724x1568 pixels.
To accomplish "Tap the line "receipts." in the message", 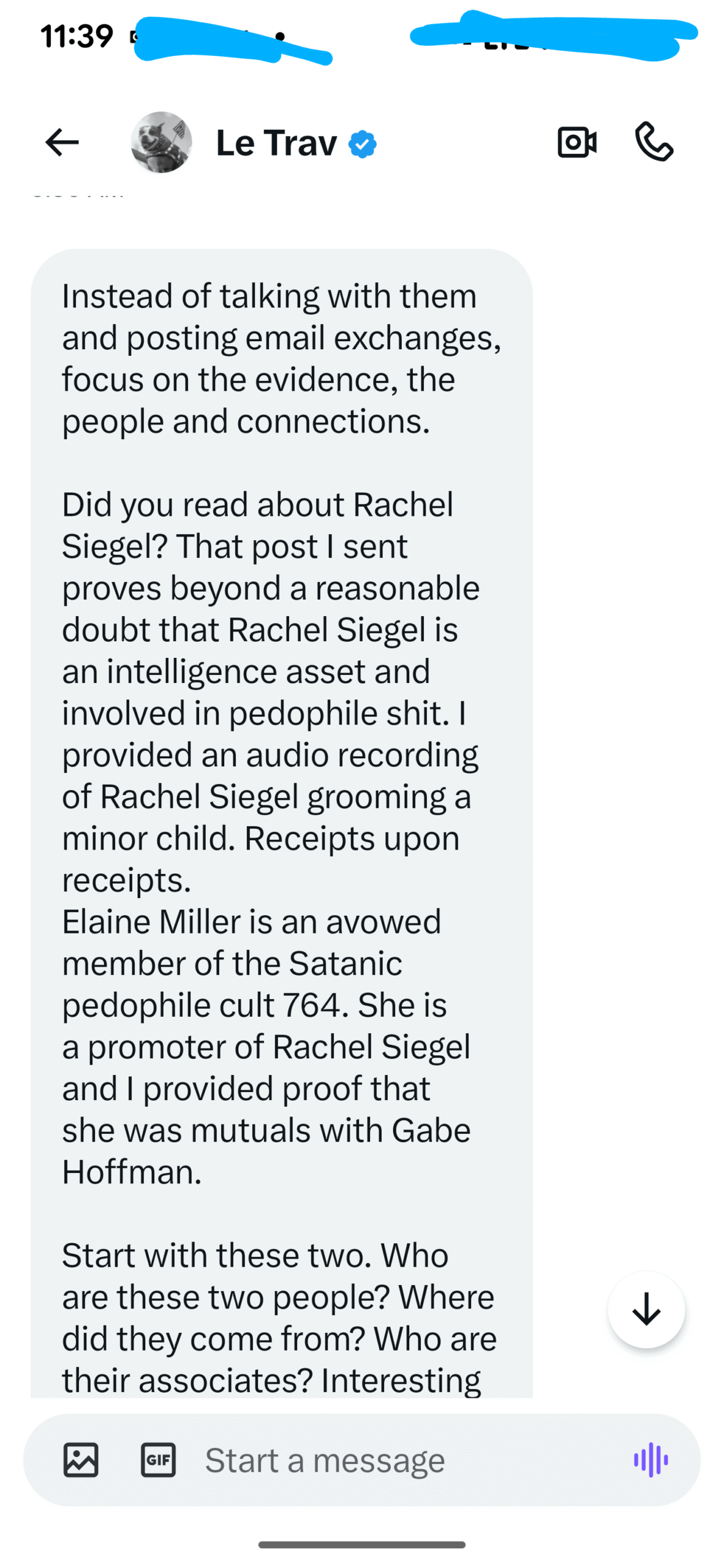I will (126, 880).
